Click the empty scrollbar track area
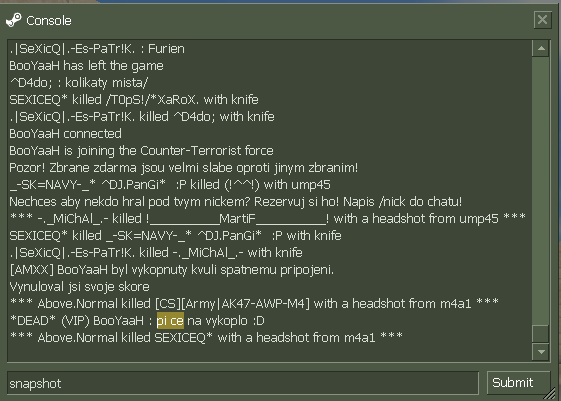Viewport: 561px width, 401px height. (x=541, y=191)
